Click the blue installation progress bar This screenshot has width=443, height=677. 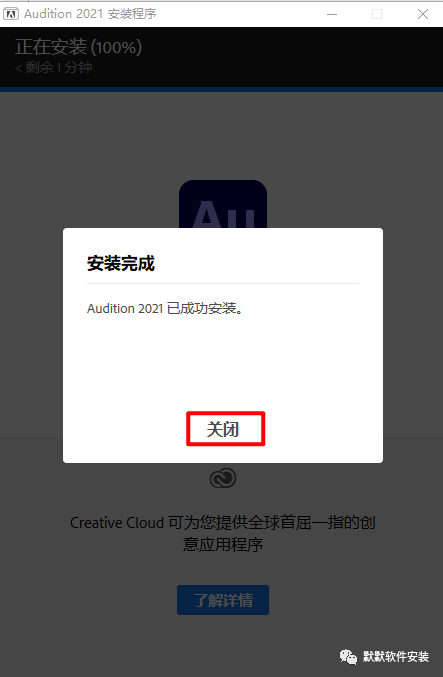tap(222, 89)
